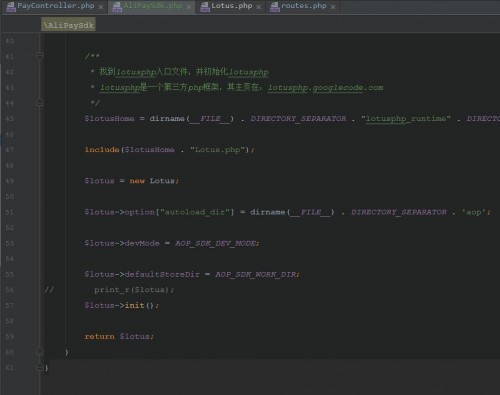
Task: Collapse the doc comment fold at line 41
Action: [x=39, y=55]
